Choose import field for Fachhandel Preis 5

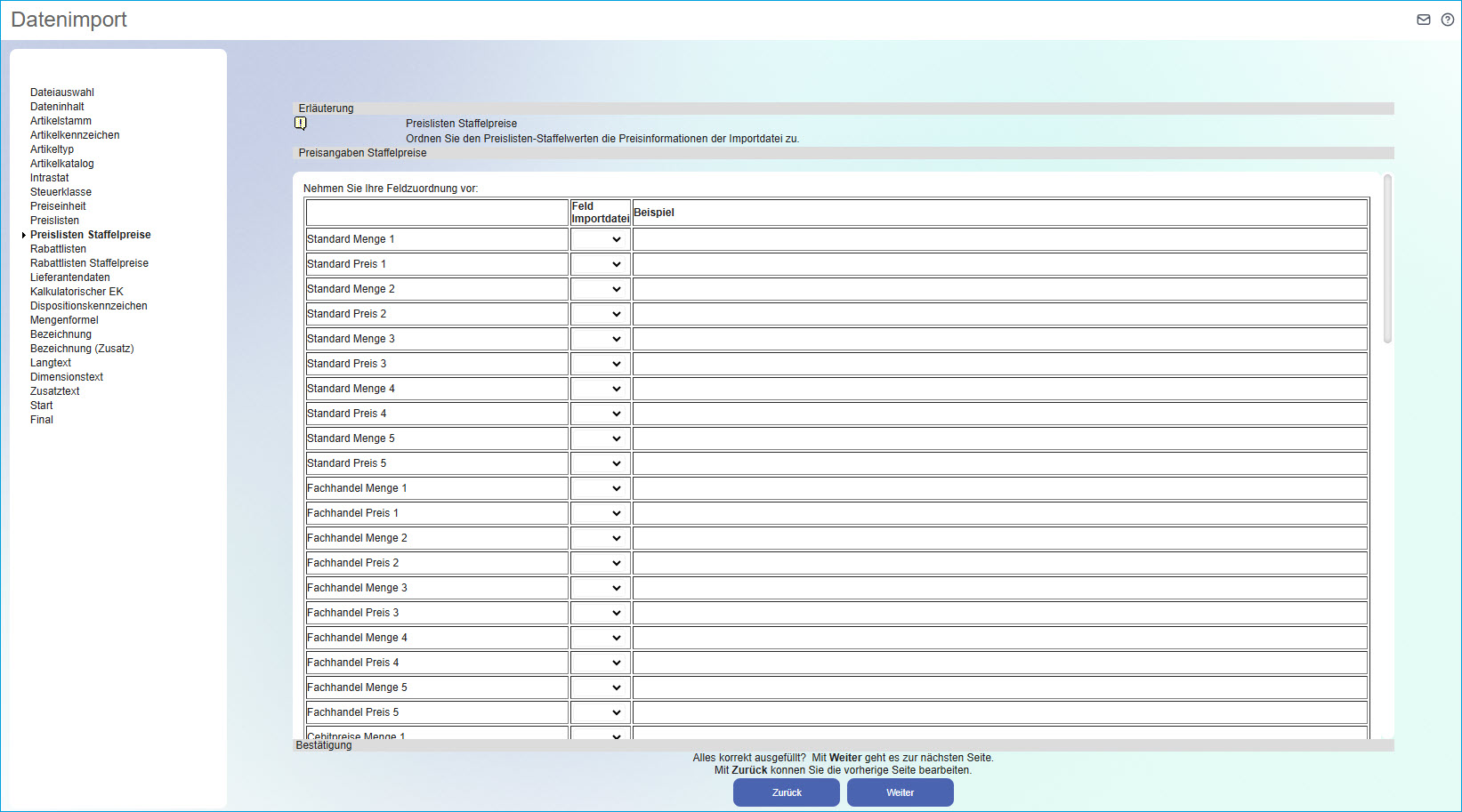tap(600, 712)
